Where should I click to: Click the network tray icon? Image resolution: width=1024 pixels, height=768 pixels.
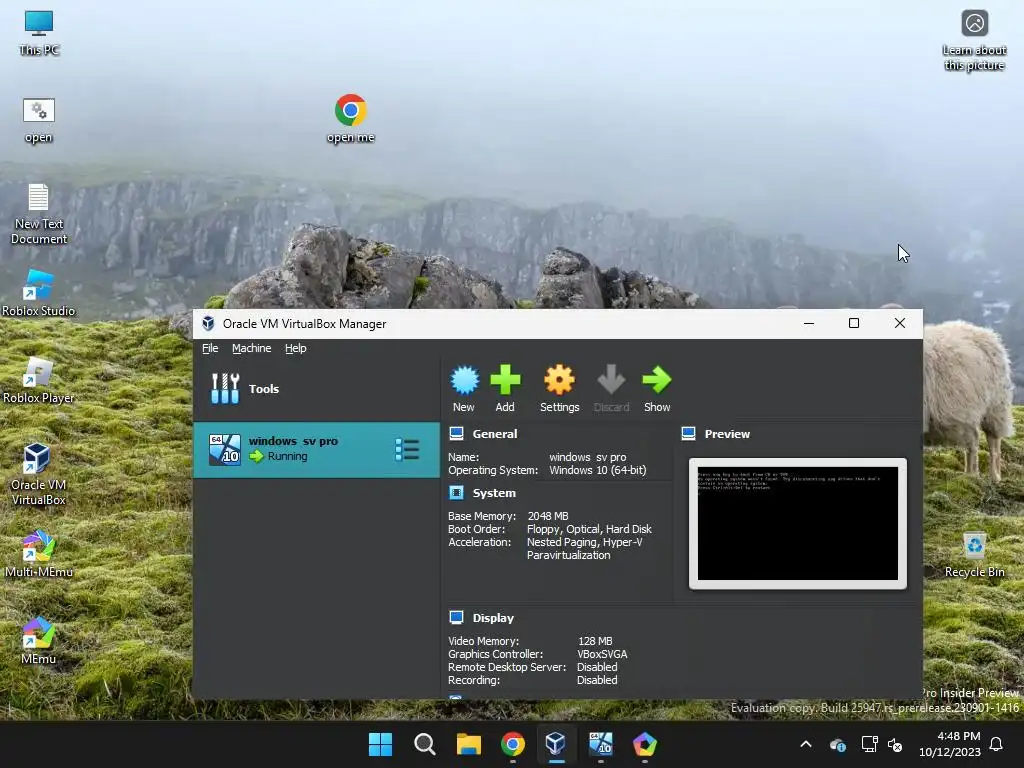point(869,744)
